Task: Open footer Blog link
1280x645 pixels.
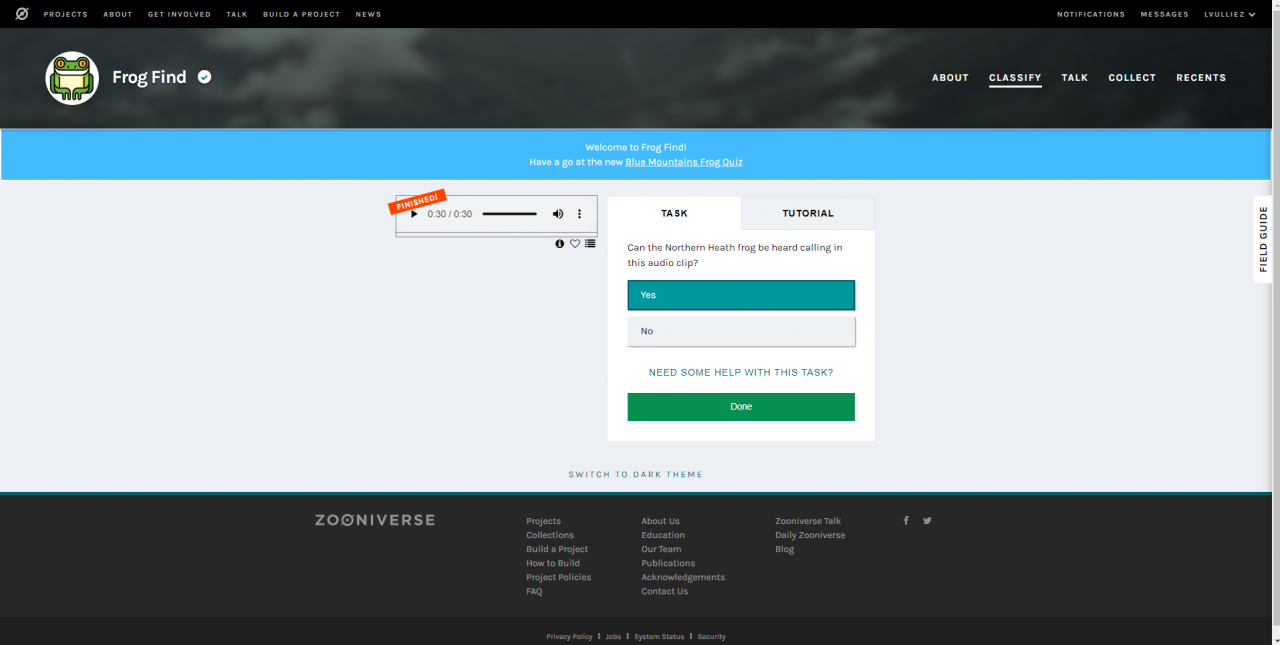Action: click(x=785, y=549)
